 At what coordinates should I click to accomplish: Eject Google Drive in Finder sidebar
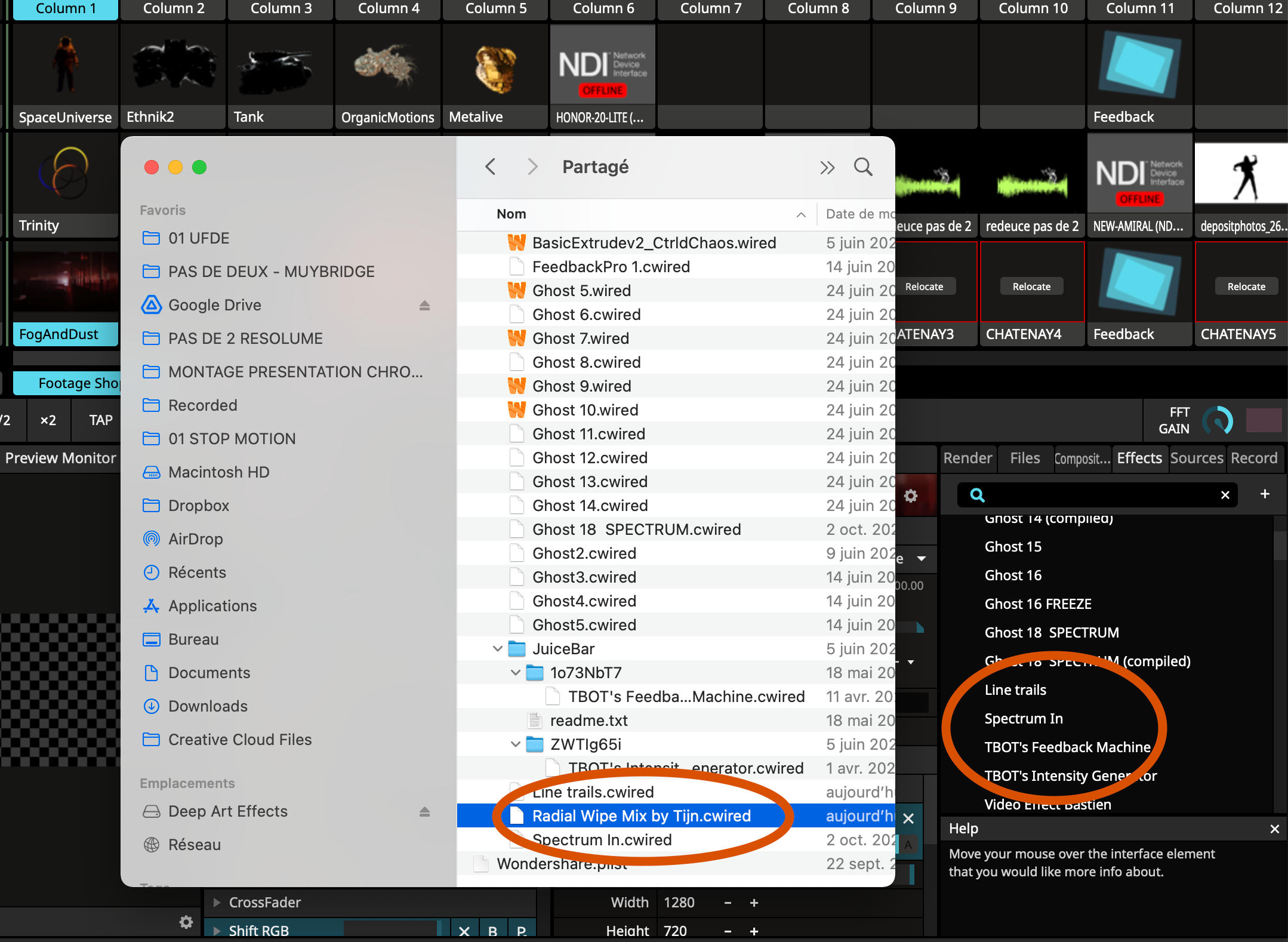[x=424, y=306]
